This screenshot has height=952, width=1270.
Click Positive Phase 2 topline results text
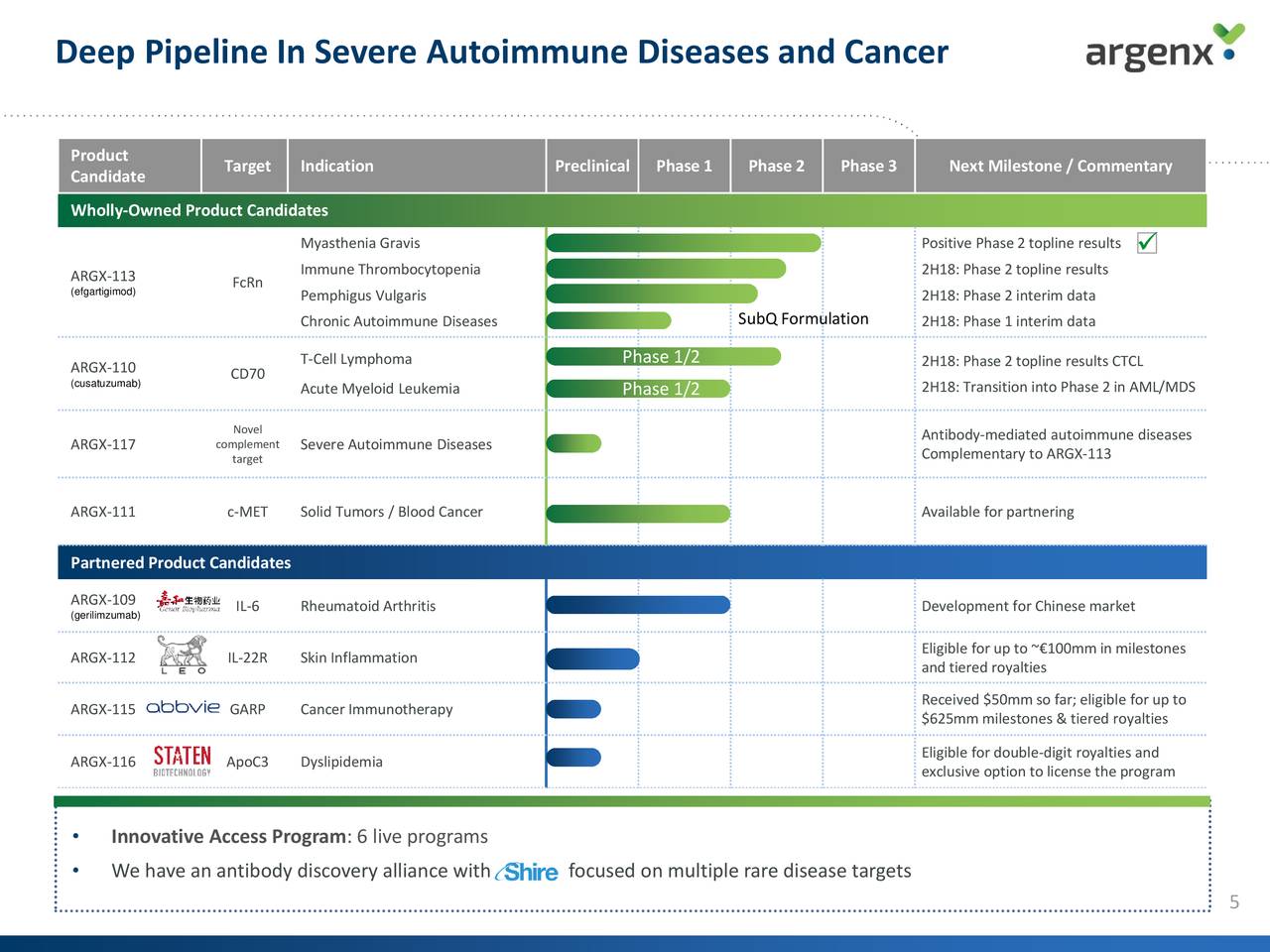pos(1021,243)
